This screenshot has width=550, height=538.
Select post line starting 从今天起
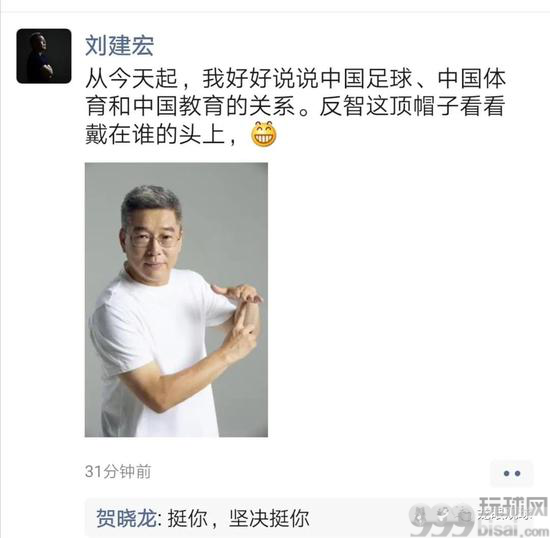point(295,79)
